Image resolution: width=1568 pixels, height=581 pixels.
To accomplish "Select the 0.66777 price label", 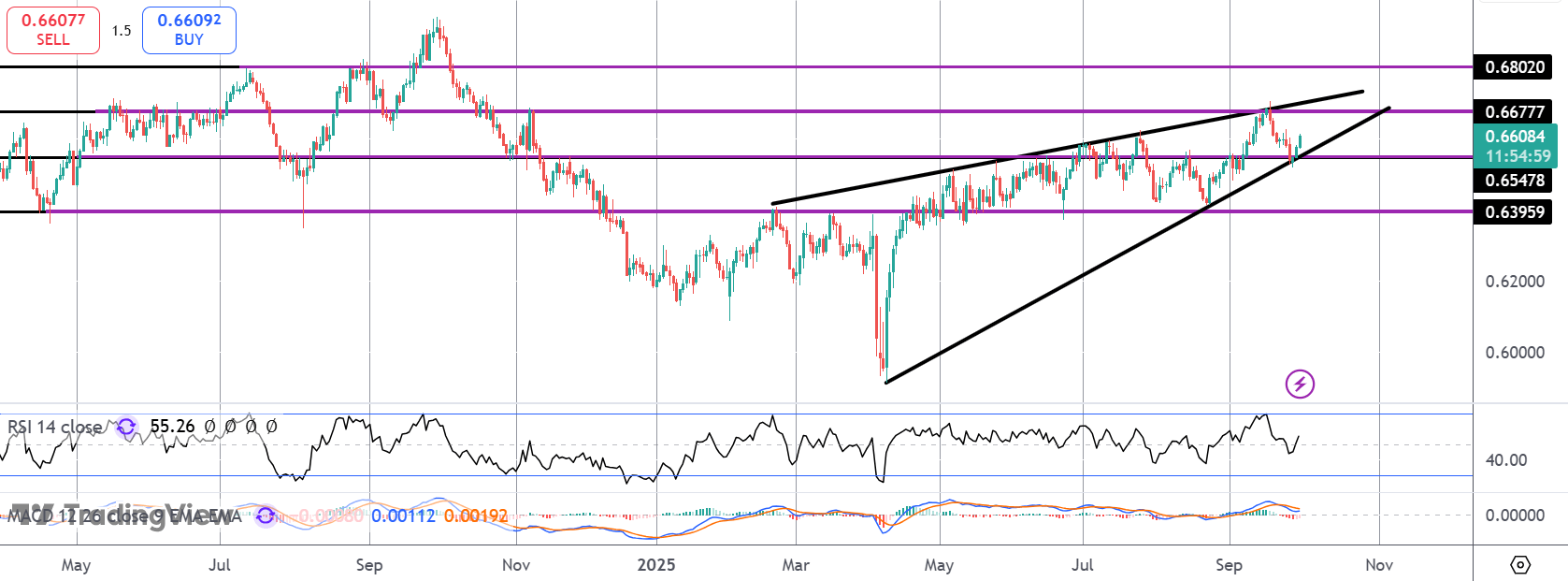I will pyautogui.click(x=1515, y=112).
